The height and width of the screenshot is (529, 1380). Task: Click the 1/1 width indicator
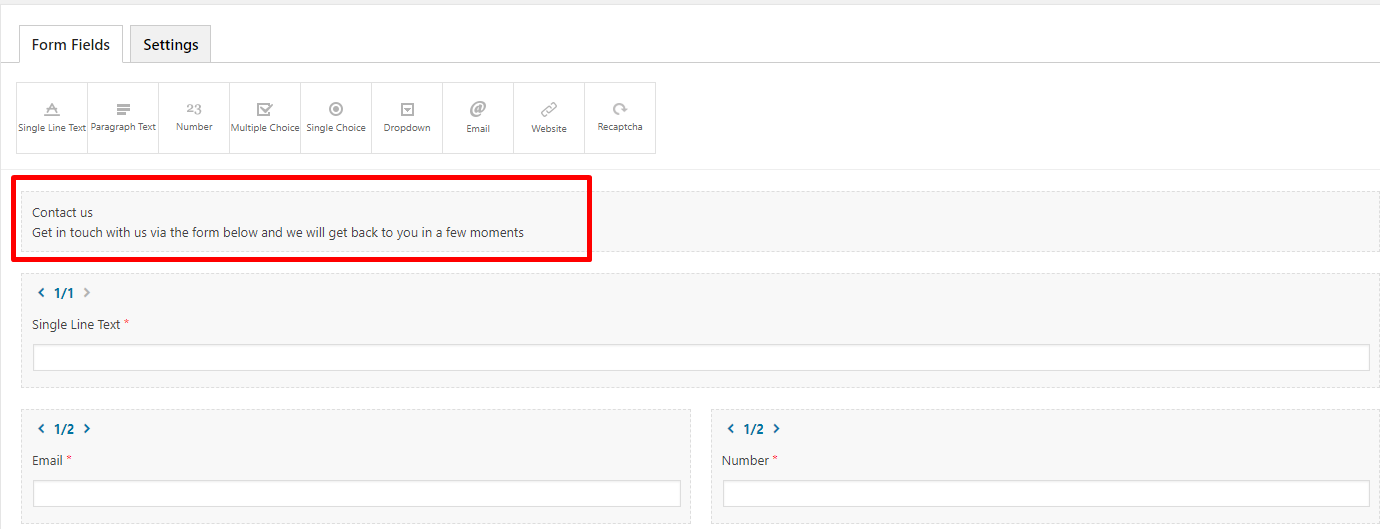(64, 293)
